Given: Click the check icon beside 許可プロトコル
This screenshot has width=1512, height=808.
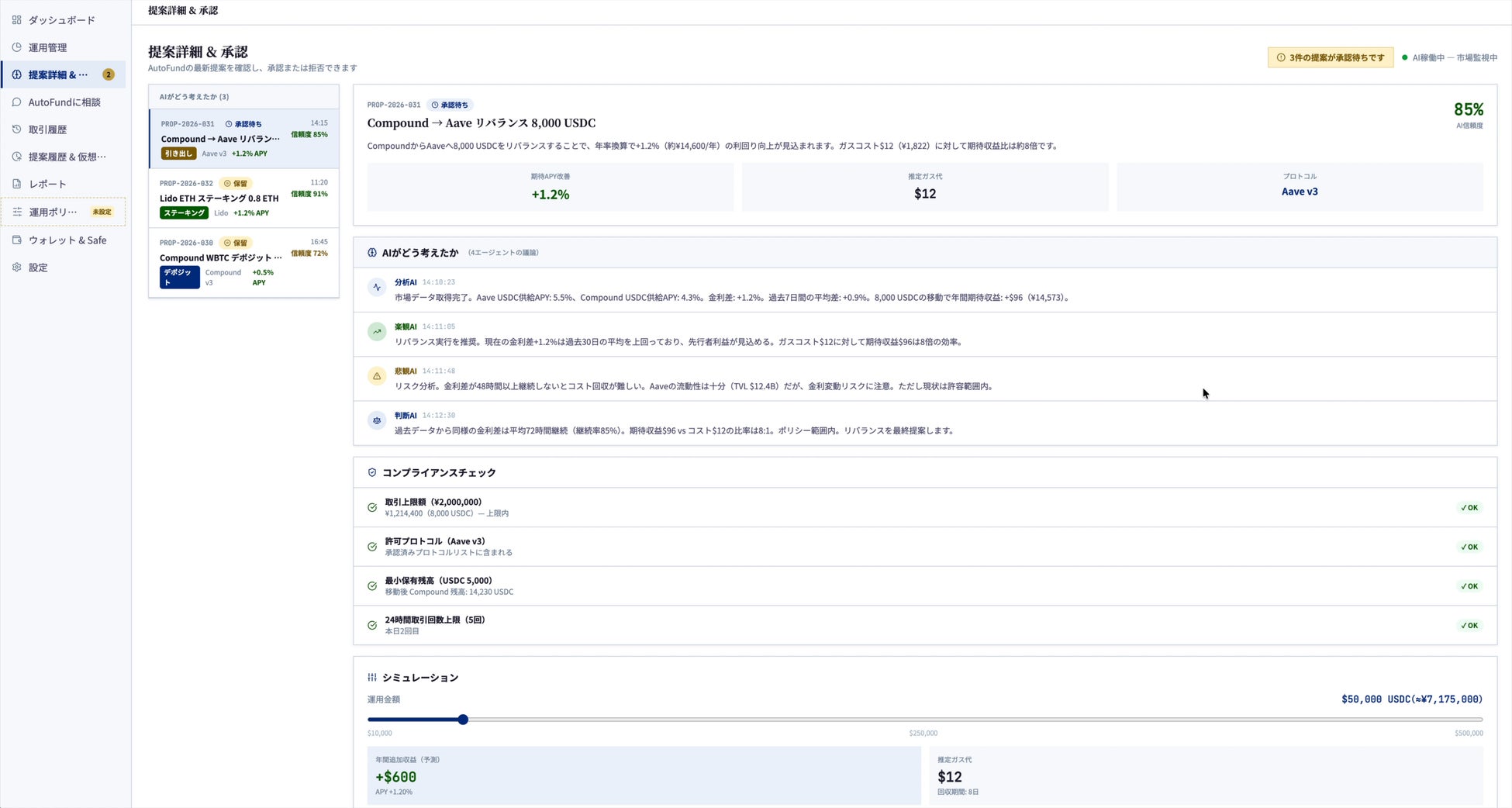Looking at the screenshot, I should coord(372,547).
